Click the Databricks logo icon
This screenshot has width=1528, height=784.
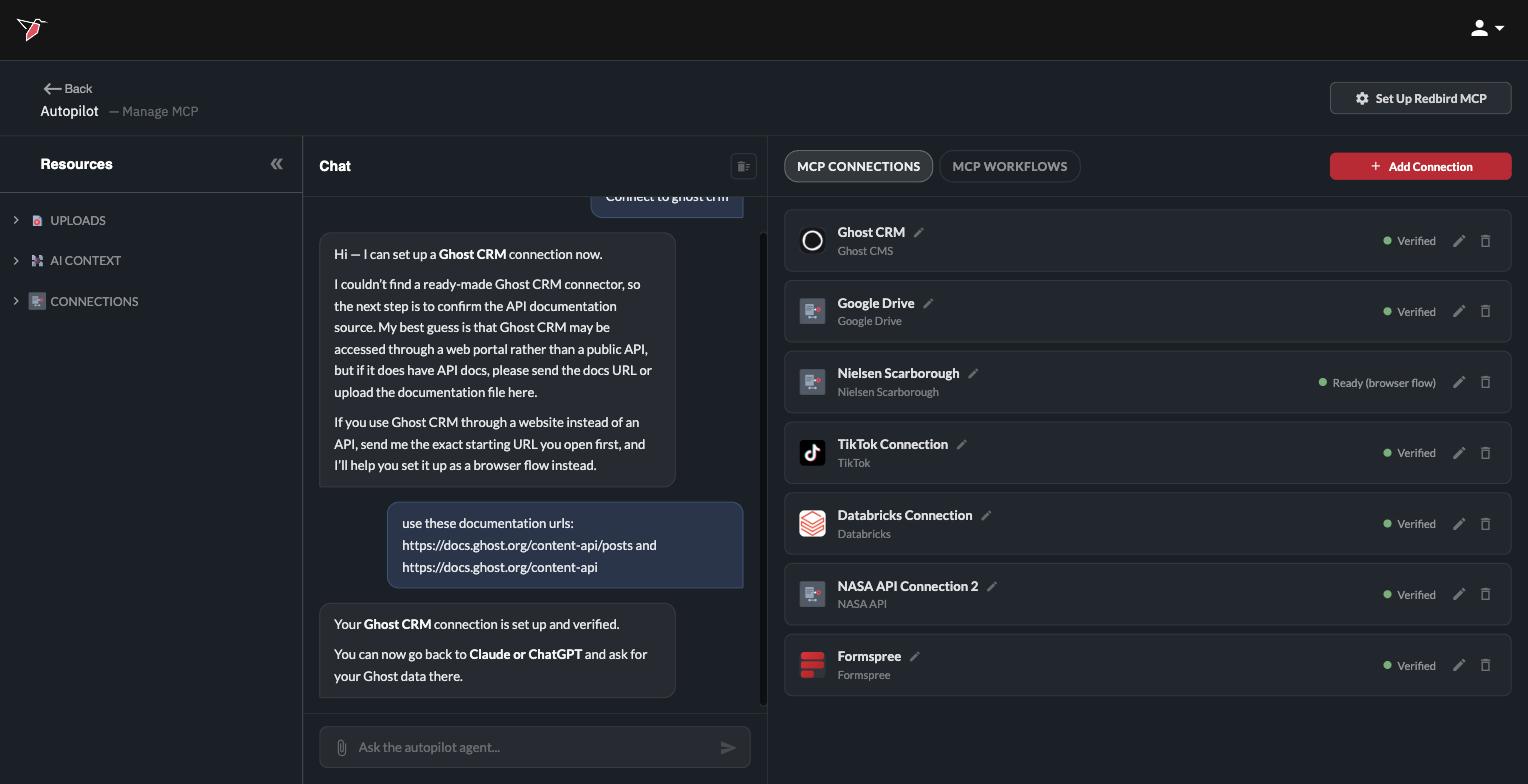(x=812, y=523)
